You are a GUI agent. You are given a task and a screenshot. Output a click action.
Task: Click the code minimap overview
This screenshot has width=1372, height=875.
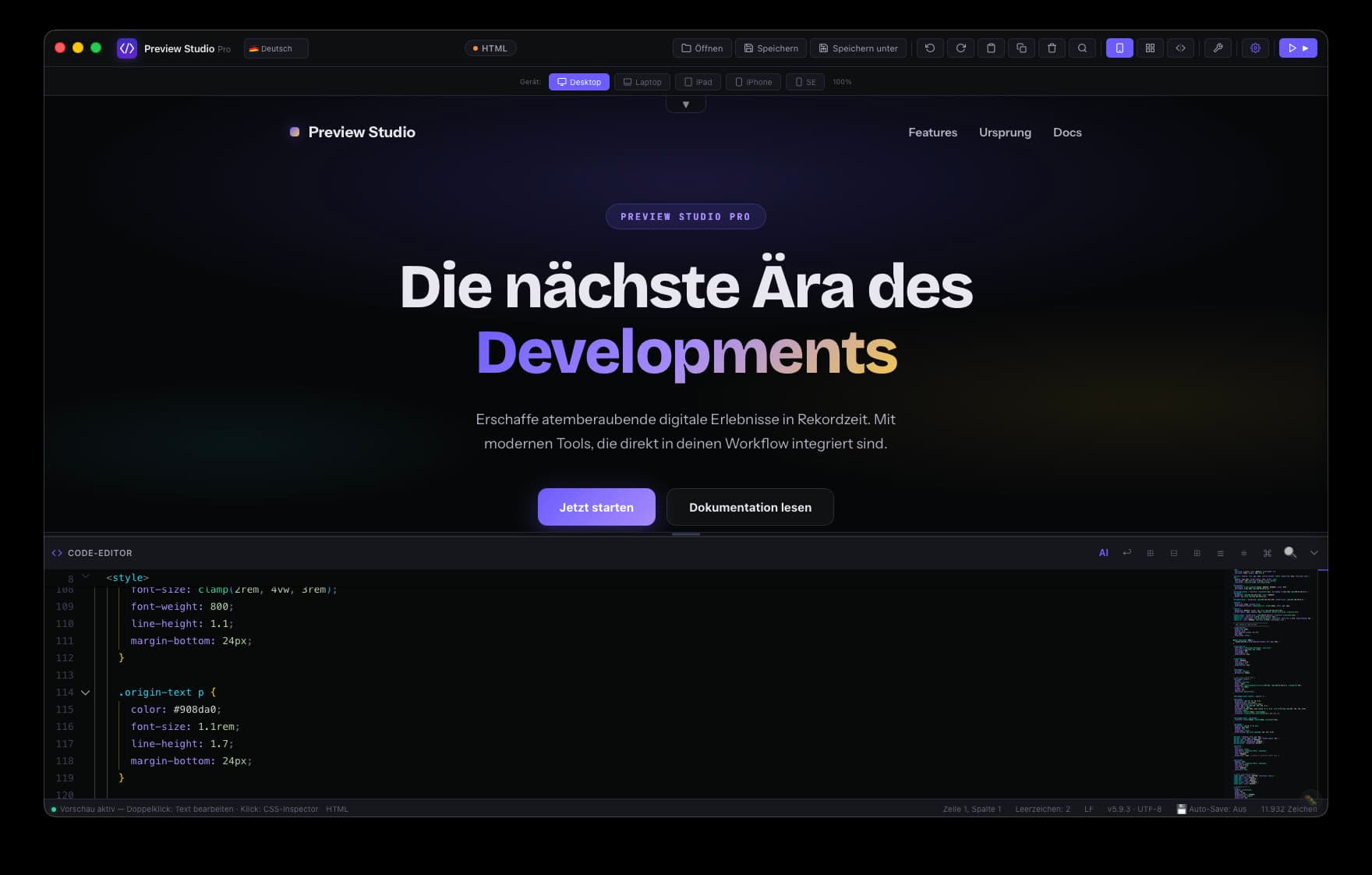(1273, 685)
